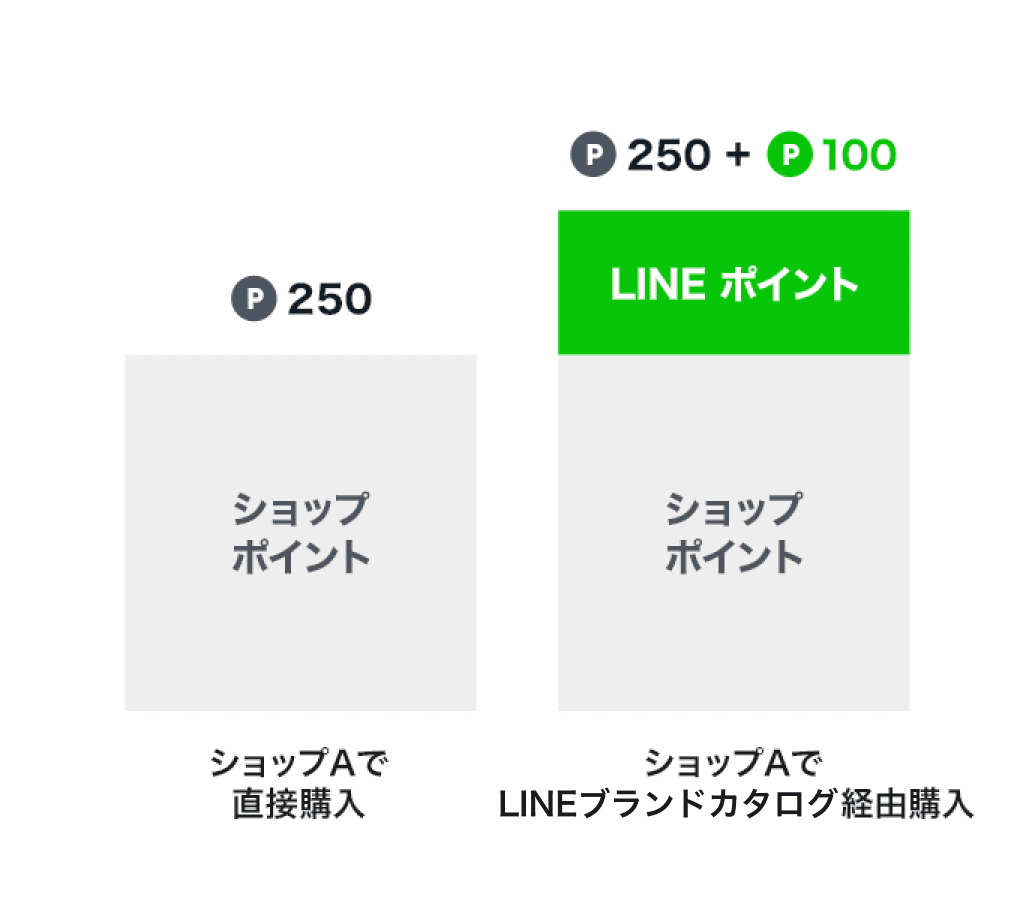Click the "250" value in the top-right formula
Screen dimensions: 1035x912
coord(667,157)
